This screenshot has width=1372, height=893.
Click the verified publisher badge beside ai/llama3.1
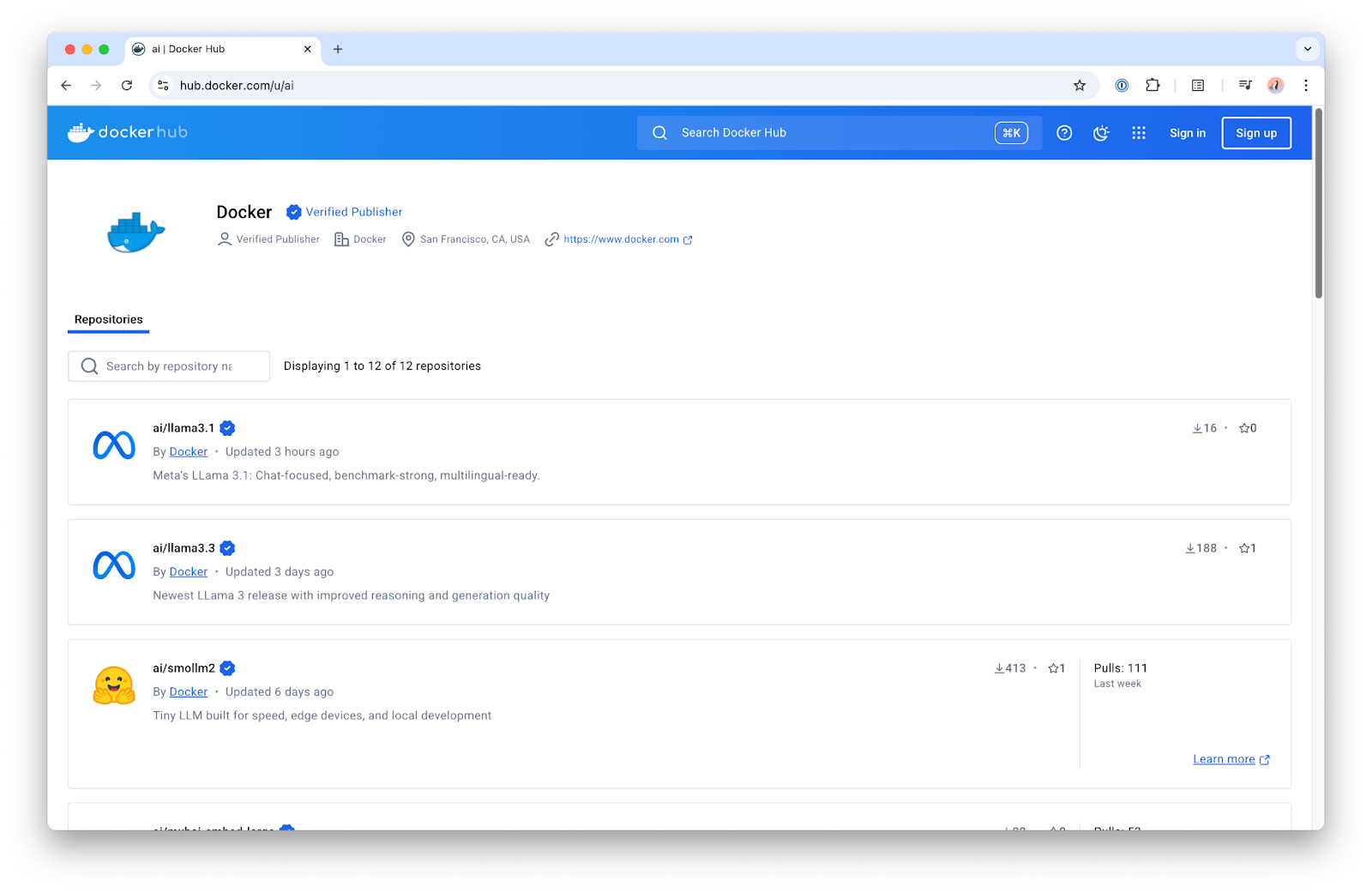tap(226, 427)
